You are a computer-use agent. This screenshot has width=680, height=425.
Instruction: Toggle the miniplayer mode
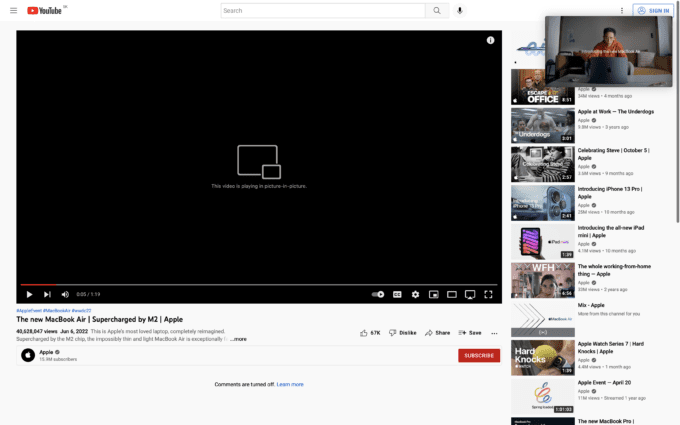(x=433, y=294)
